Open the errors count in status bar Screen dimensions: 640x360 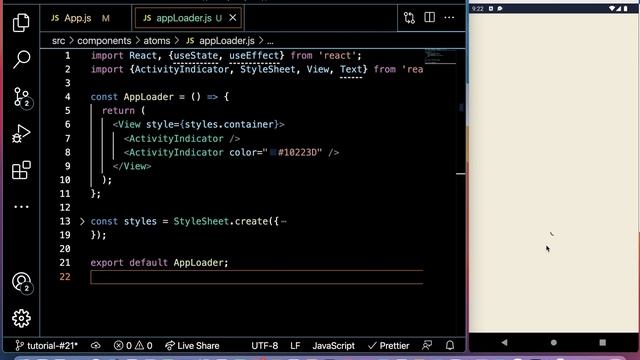pyautogui.click(x=123, y=346)
